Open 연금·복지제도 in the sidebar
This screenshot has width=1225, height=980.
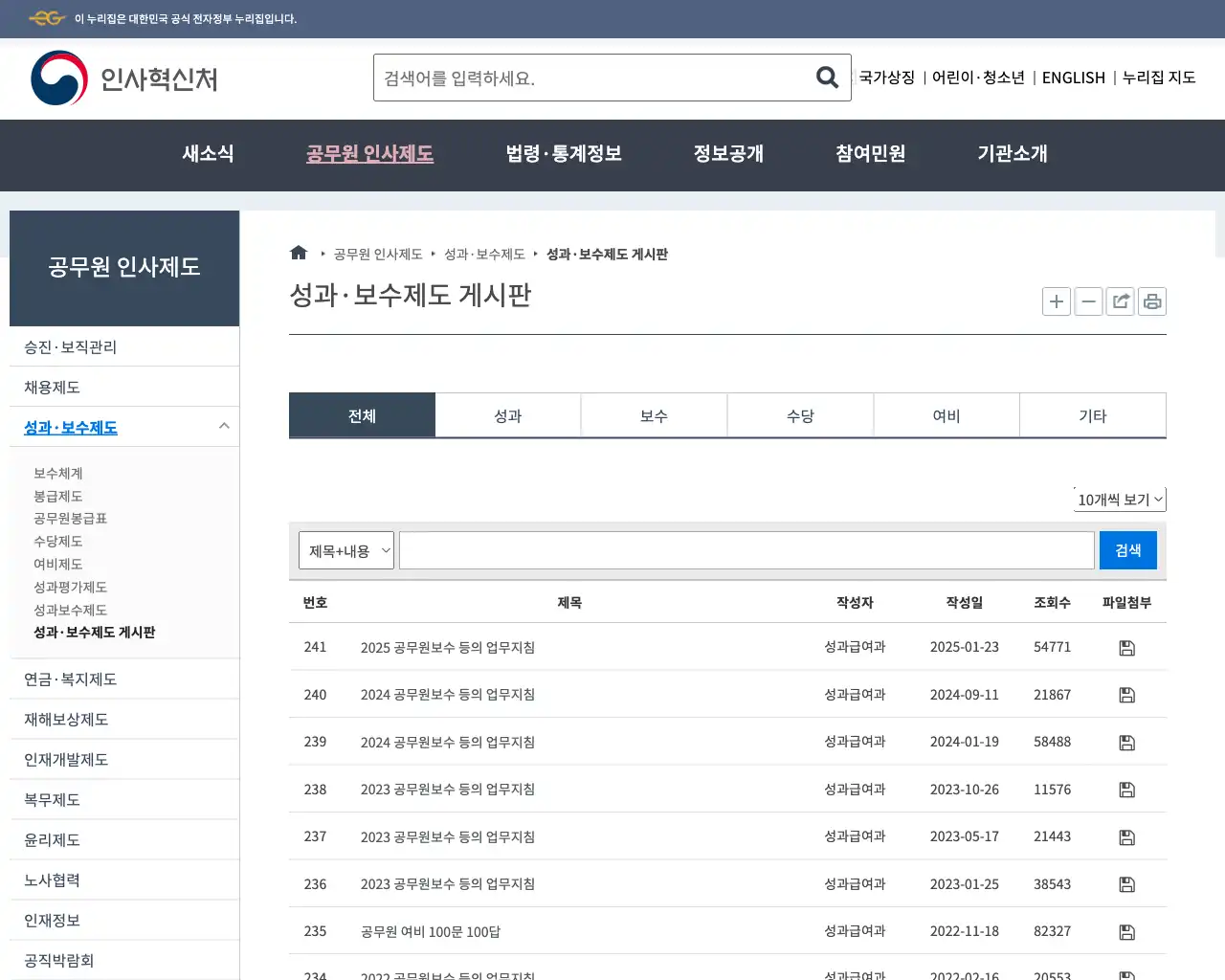tap(124, 679)
